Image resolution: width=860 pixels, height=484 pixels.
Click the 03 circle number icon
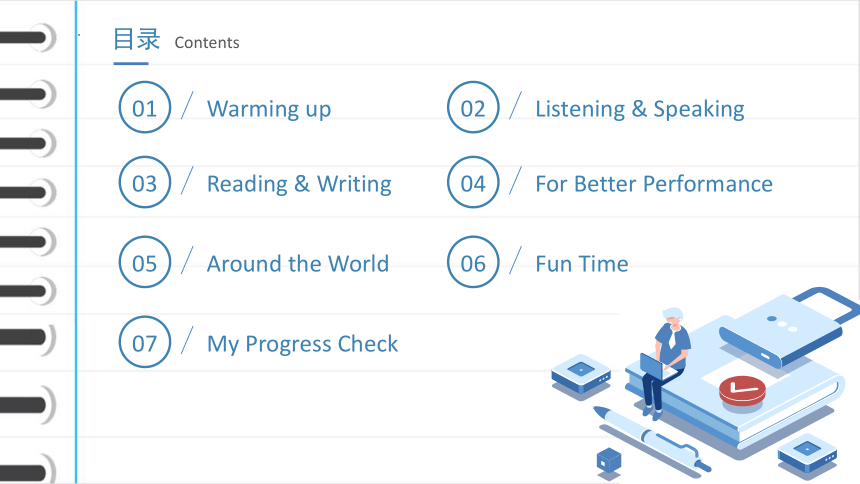click(145, 182)
